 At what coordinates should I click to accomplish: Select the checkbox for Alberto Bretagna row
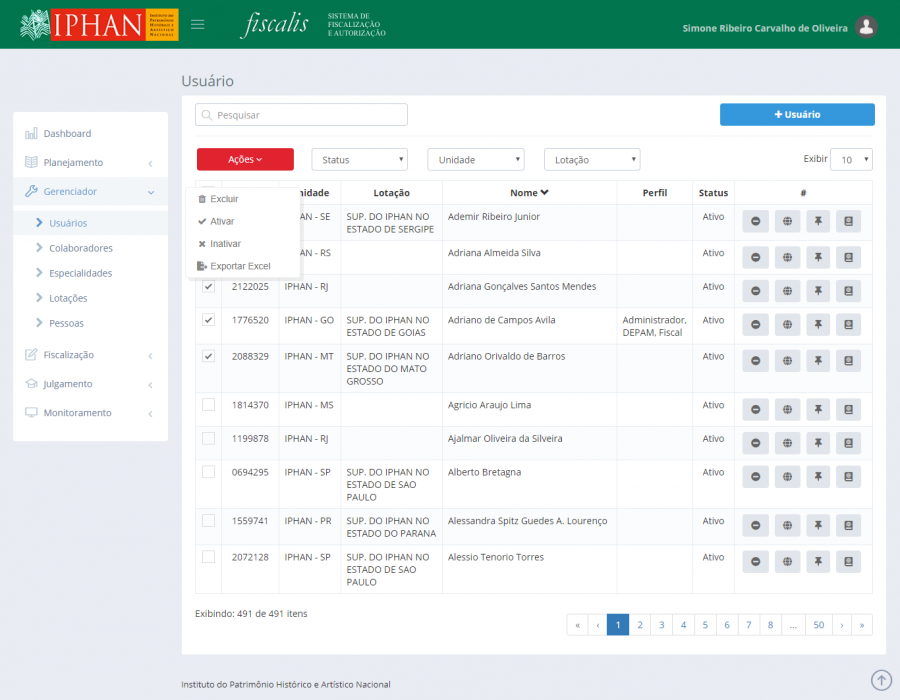[208, 472]
